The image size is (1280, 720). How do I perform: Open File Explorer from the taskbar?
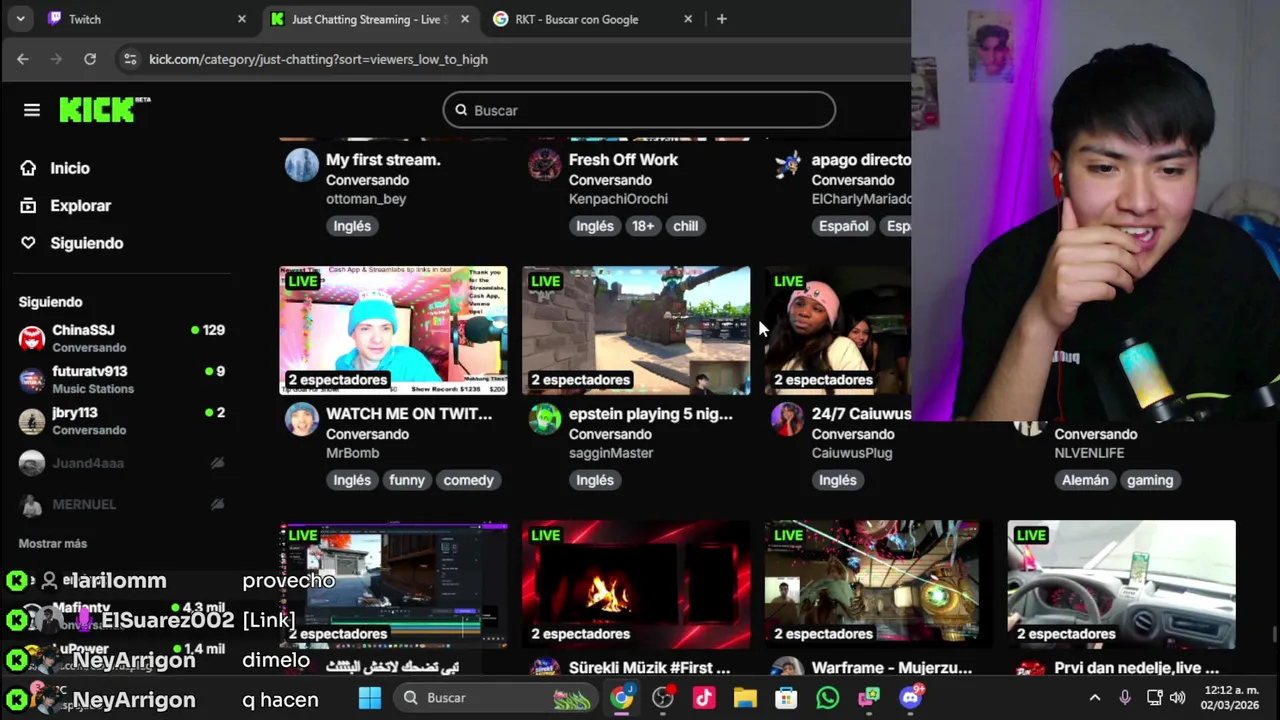[745, 698]
